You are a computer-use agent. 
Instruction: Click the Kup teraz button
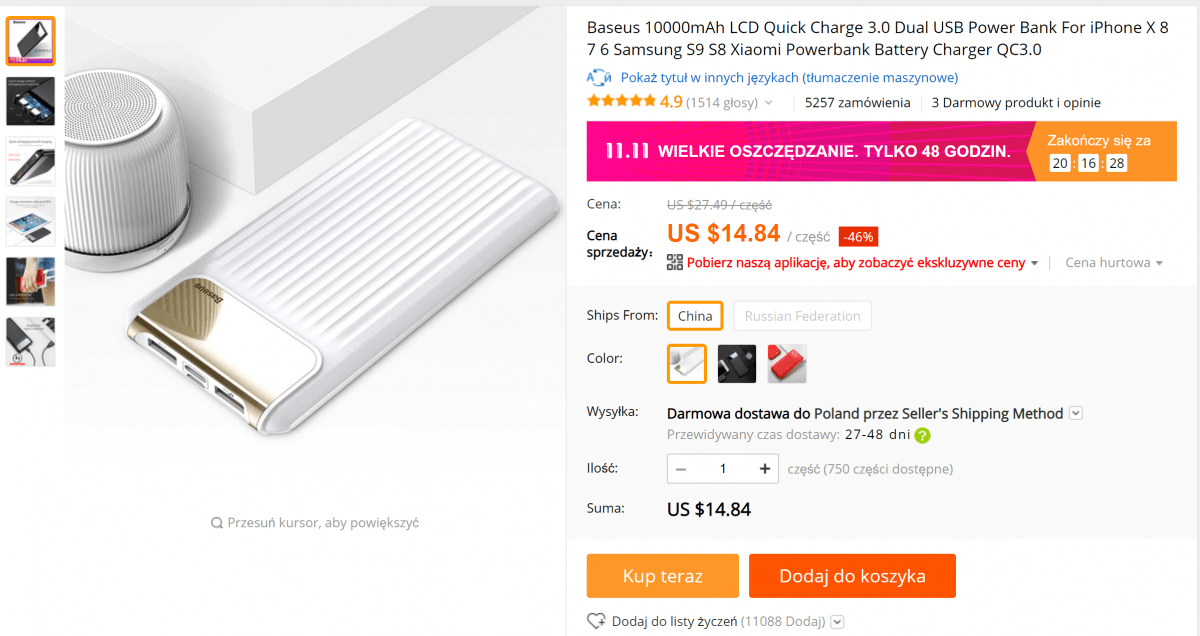pos(662,576)
